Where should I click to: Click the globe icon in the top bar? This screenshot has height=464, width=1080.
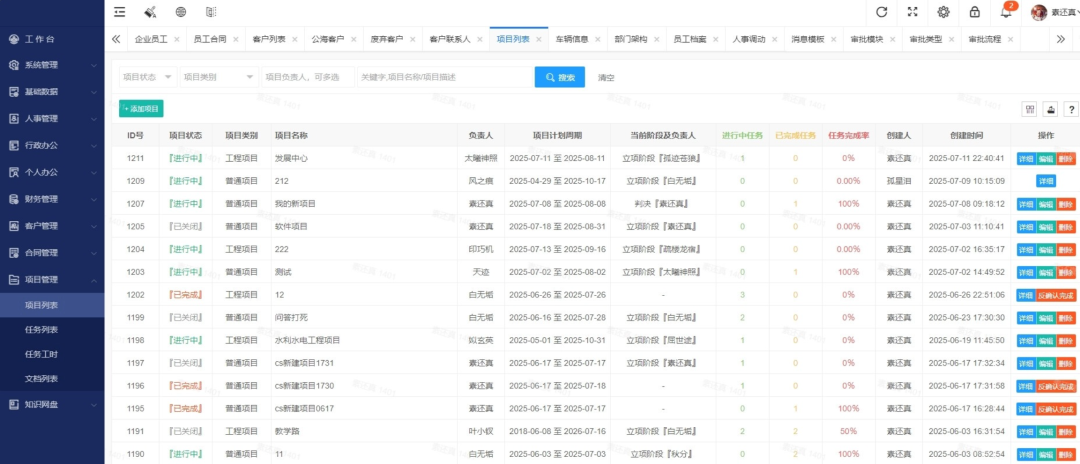pos(180,12)
